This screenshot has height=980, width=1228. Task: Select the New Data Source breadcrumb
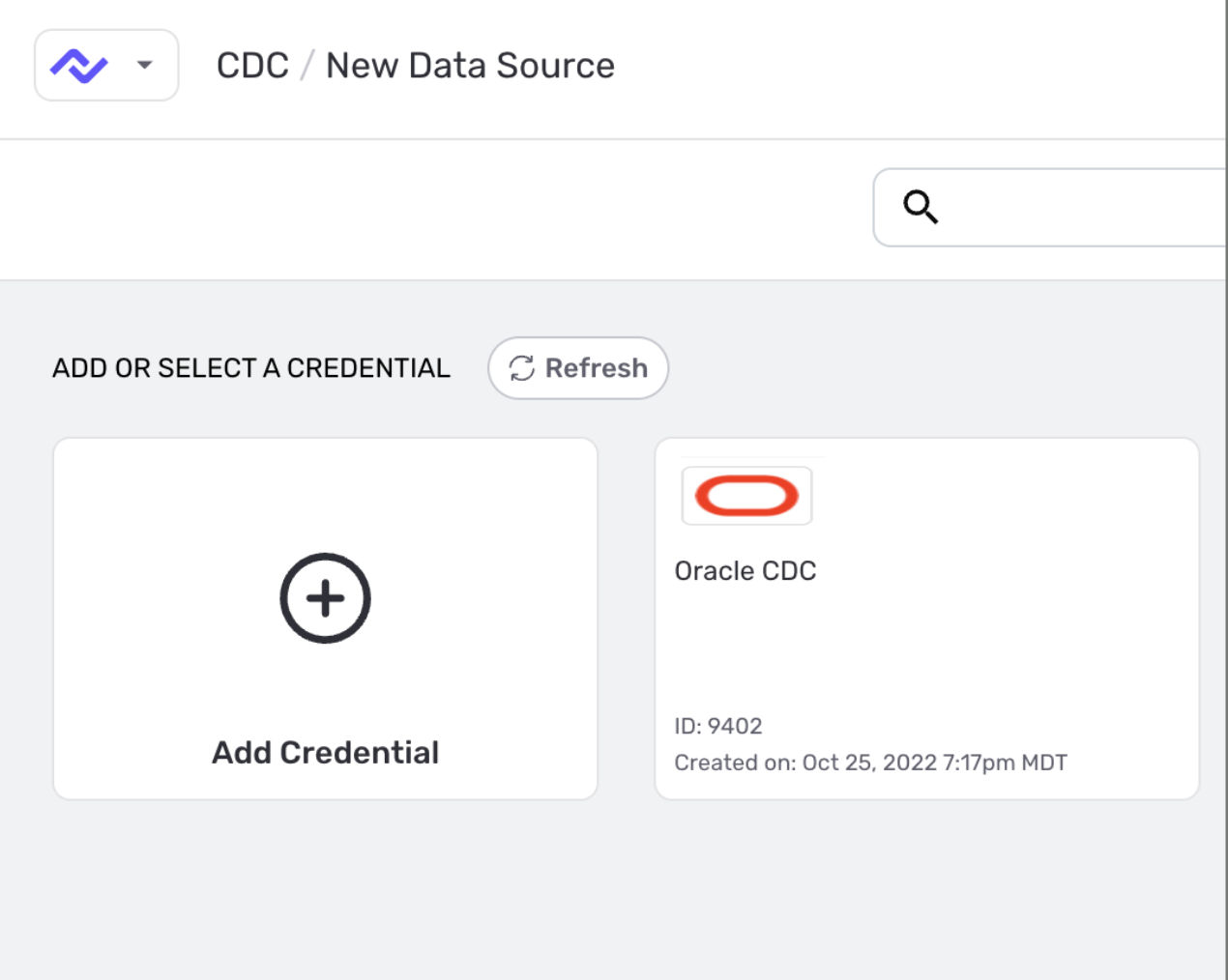(x=470, y=66)
